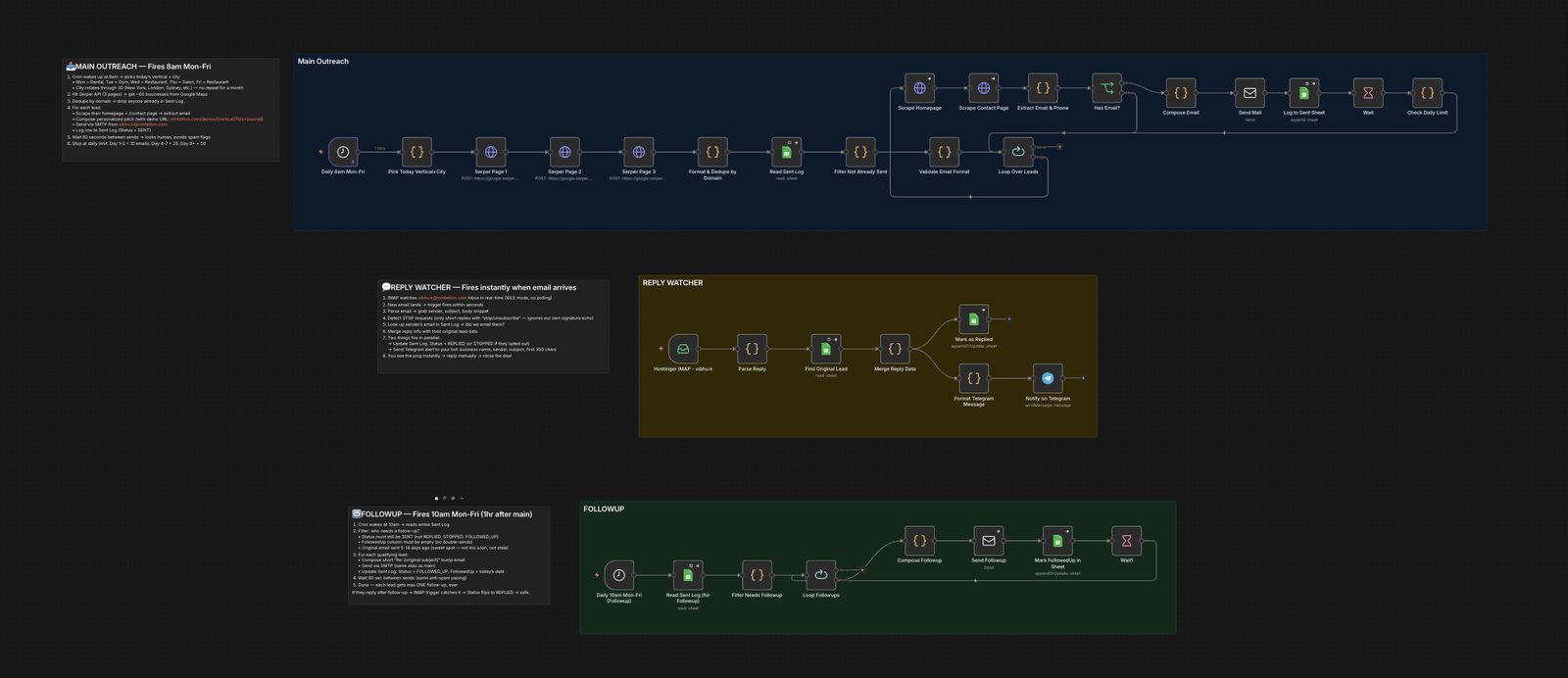
Task: Select the Hostinger IMAP trigger node
Action: [x=683, y=349]
